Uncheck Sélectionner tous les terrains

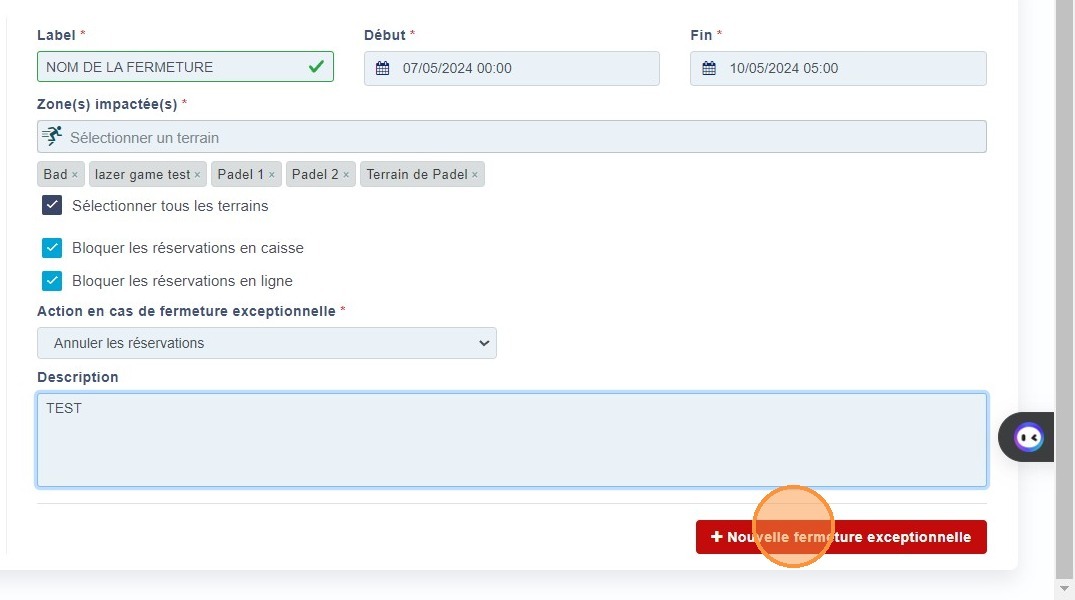[52, 206]
